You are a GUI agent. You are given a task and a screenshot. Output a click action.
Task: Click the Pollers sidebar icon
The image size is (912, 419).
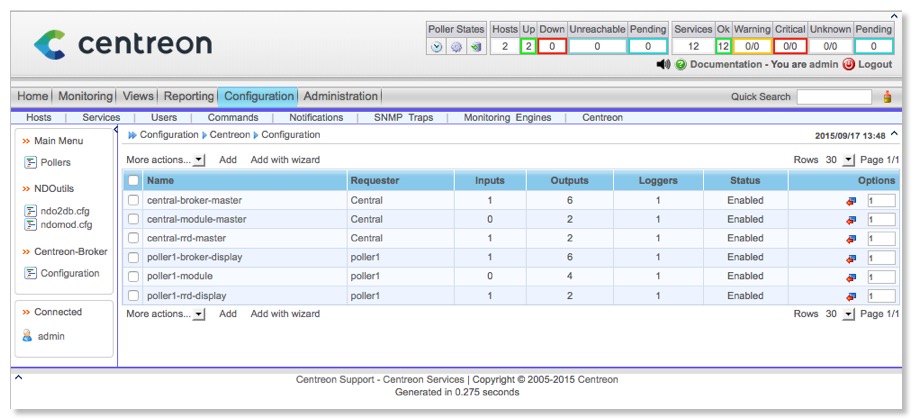[x=30, y=163]
